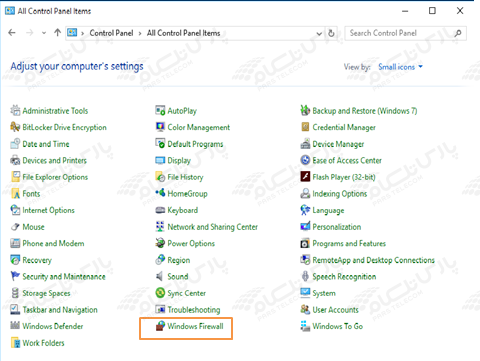
Task: Open the Credential Manager link
Action: [x=344, y=127]
